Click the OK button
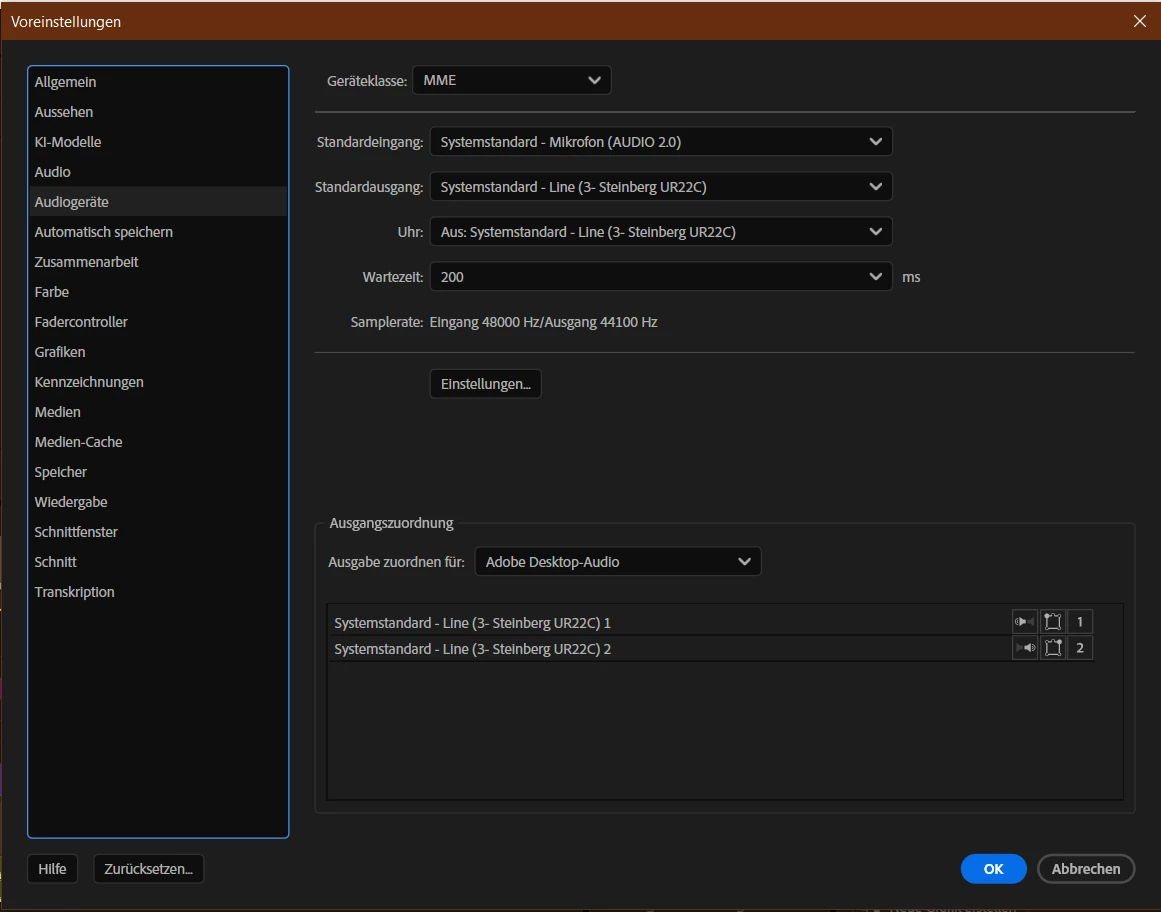The height and width of the screenshot is (912, 1161). pyautogui.click(x=994, y=869)
